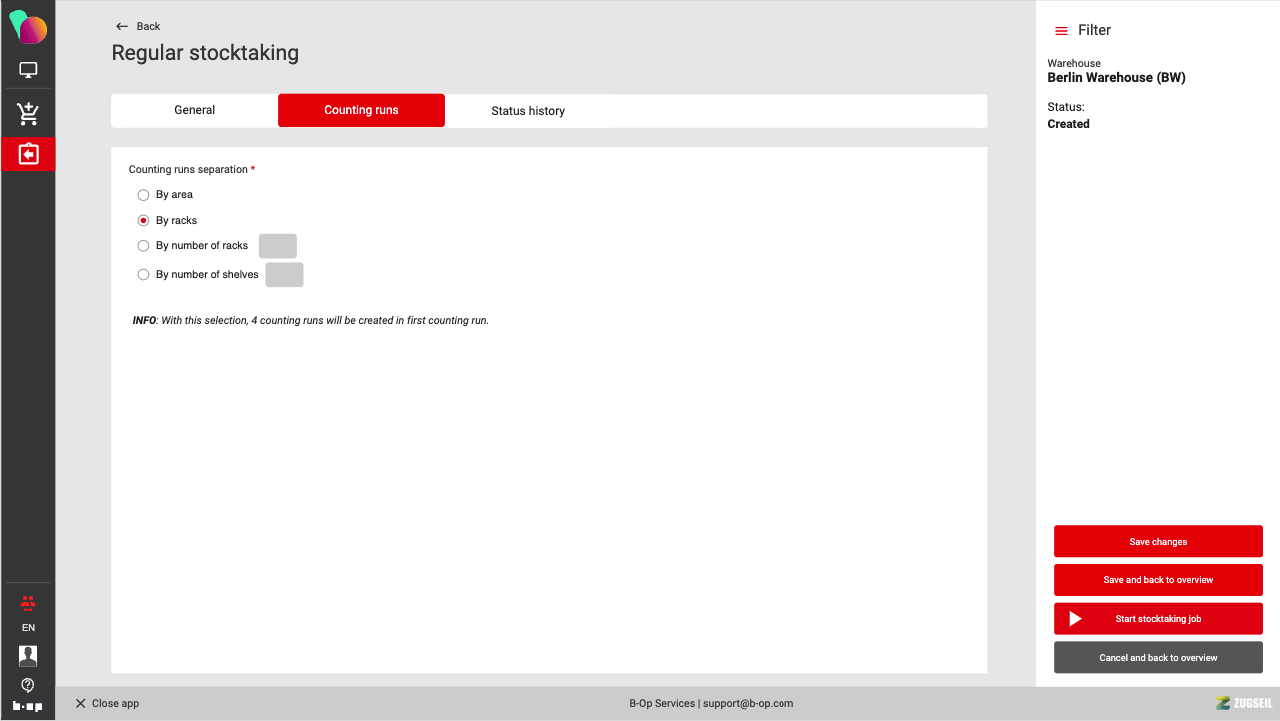Viewport: 1280px width, 721px height.
Task: Click the red Filter menu icon
Action: (x=1061, y=31)
